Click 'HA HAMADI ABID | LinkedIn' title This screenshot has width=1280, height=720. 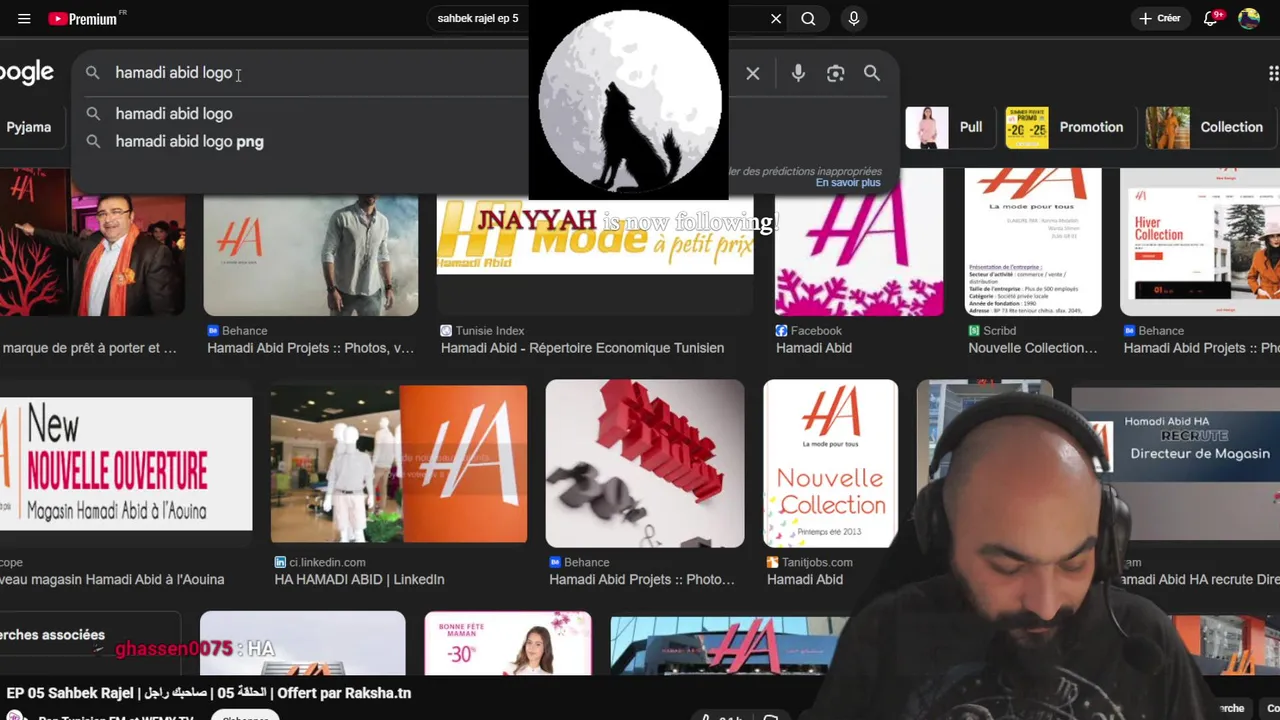[x=359, y=579]
